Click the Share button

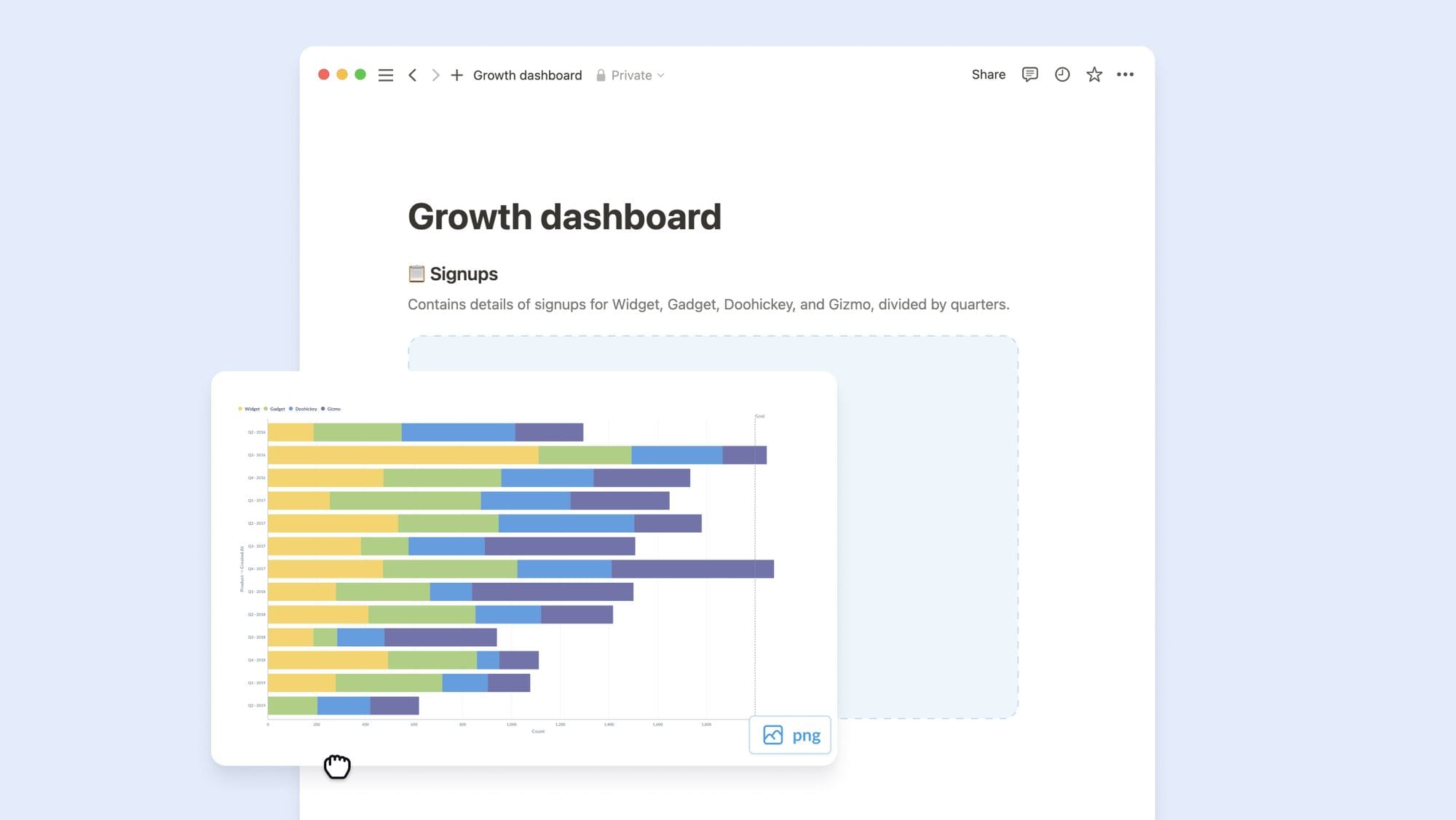coord(988,74)
